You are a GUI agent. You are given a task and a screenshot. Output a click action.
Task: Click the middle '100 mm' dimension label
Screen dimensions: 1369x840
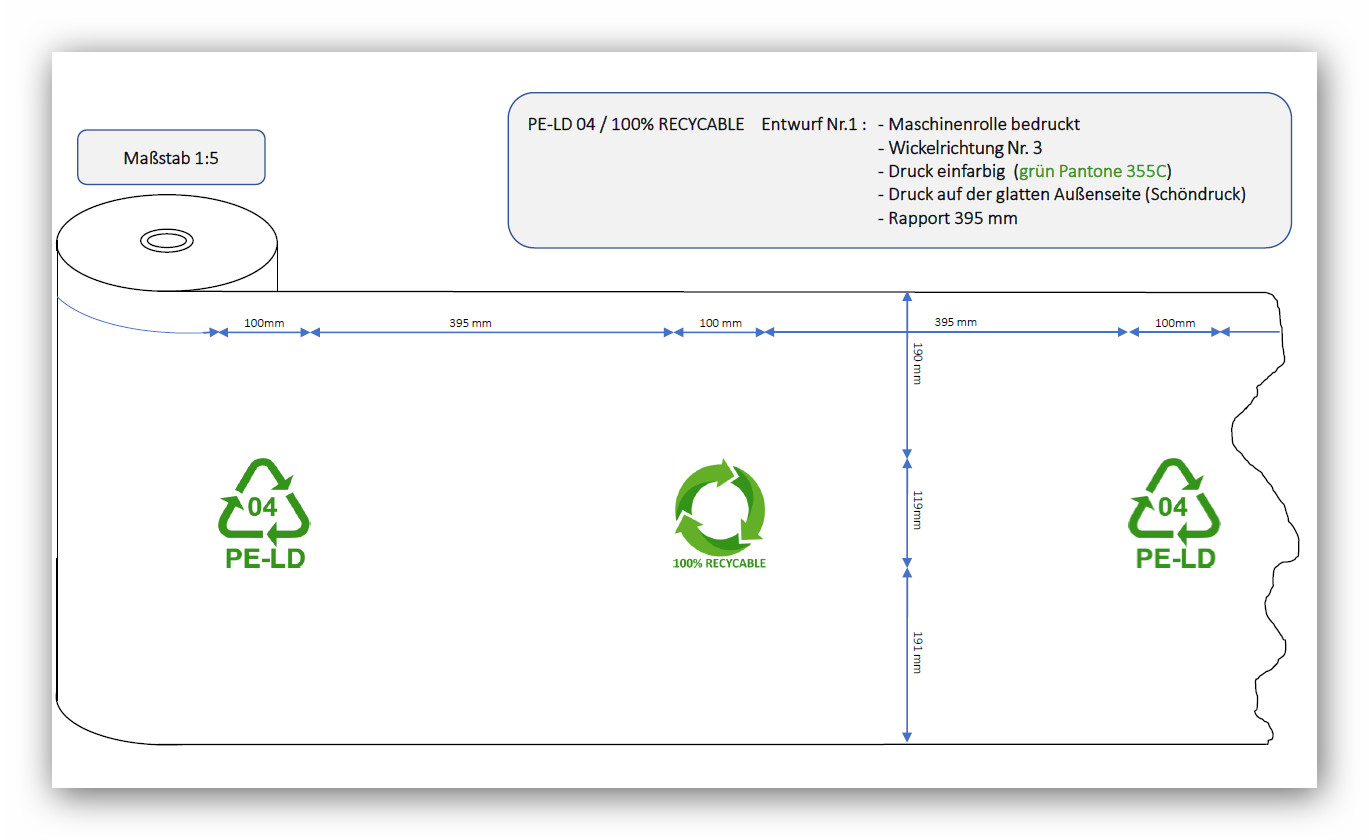pyautogui.click(x=720, y=323)
